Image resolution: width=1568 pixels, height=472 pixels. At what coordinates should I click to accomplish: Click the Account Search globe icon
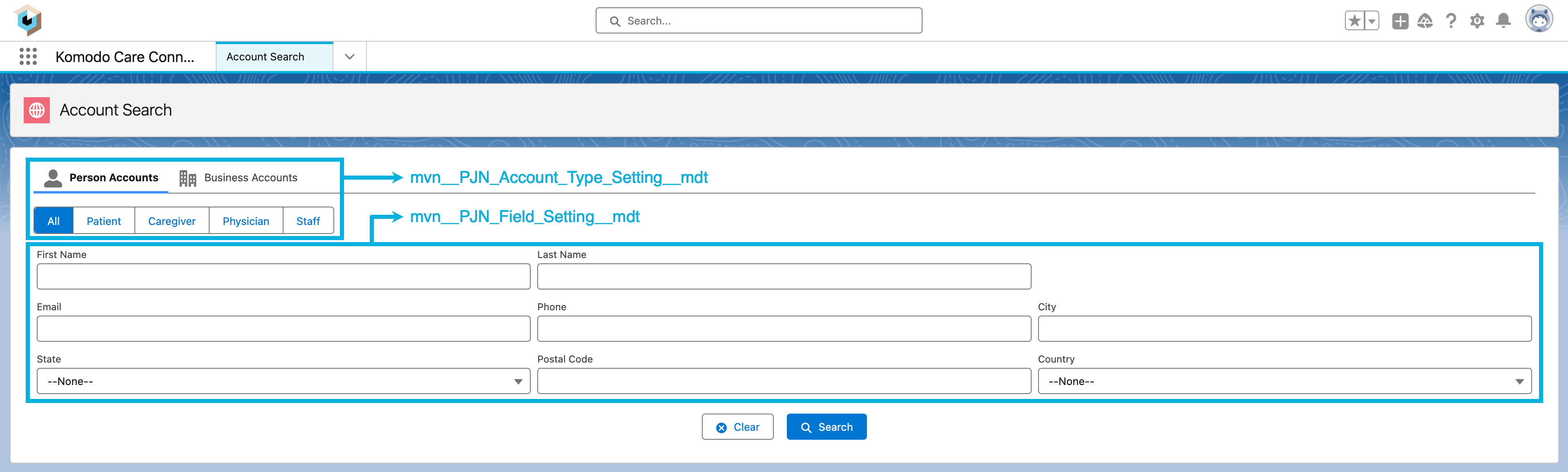(x=36, y=110)
